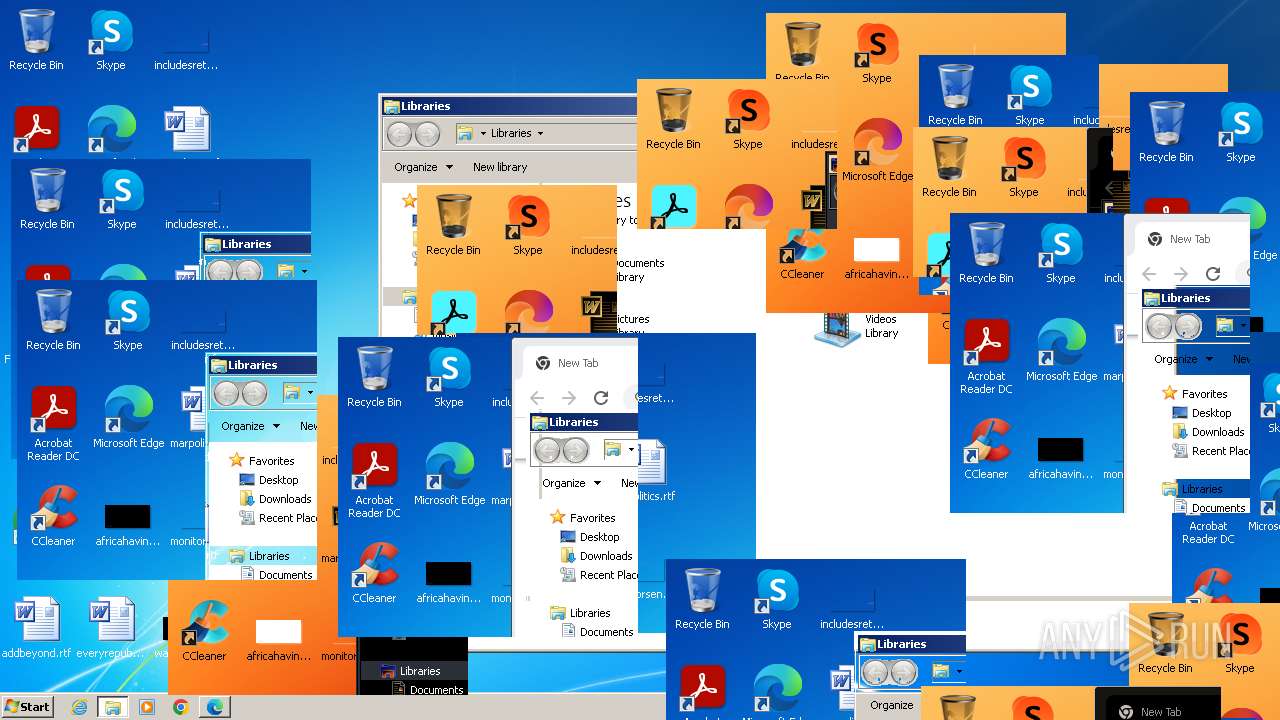Open Microsoft Edge from the taskbar
This screenshot has height=720, width=1280.
pyautogui.click(x=214, y=707)
